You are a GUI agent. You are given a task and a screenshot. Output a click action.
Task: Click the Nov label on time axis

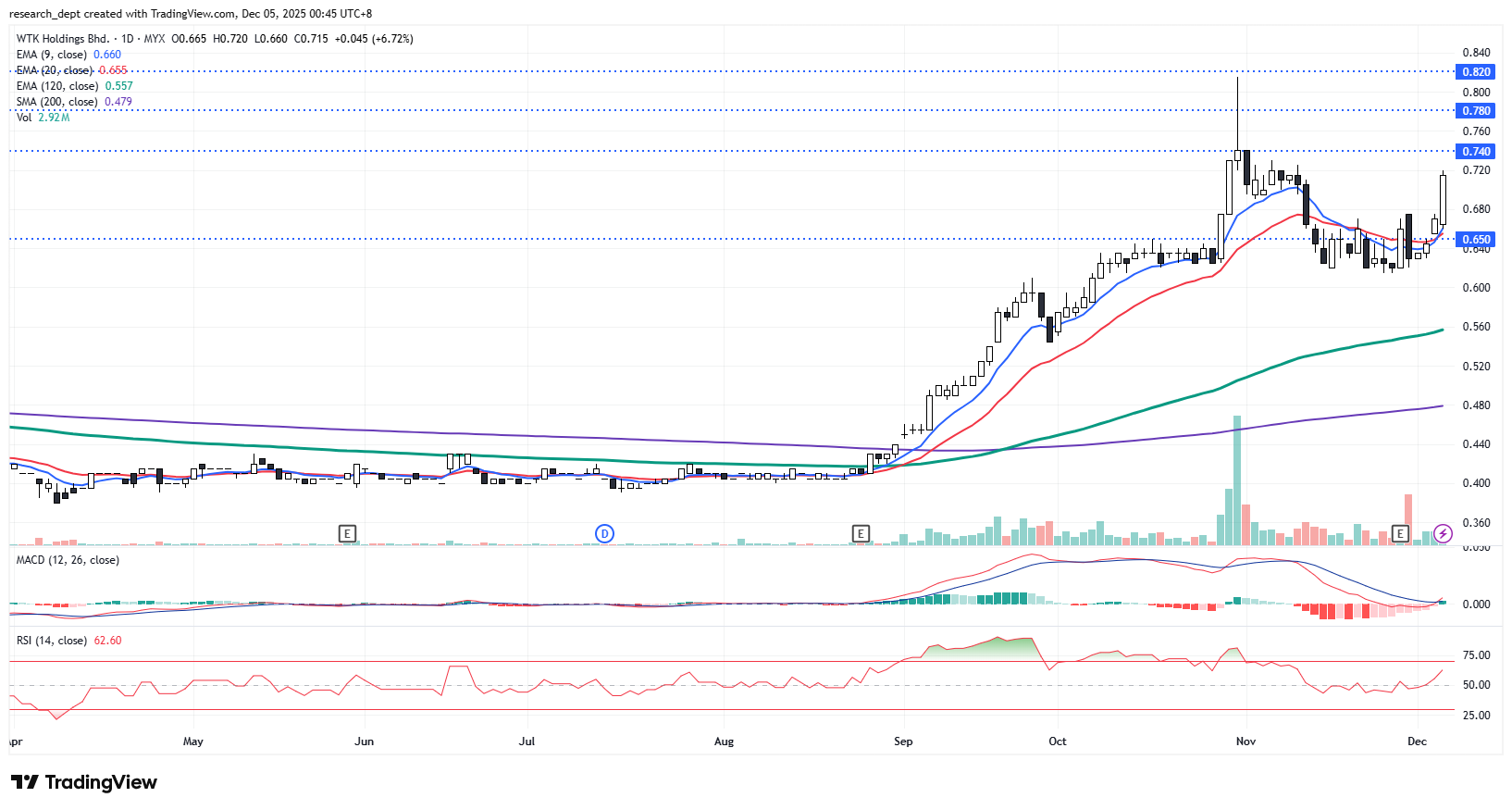tap(1246, 741)
